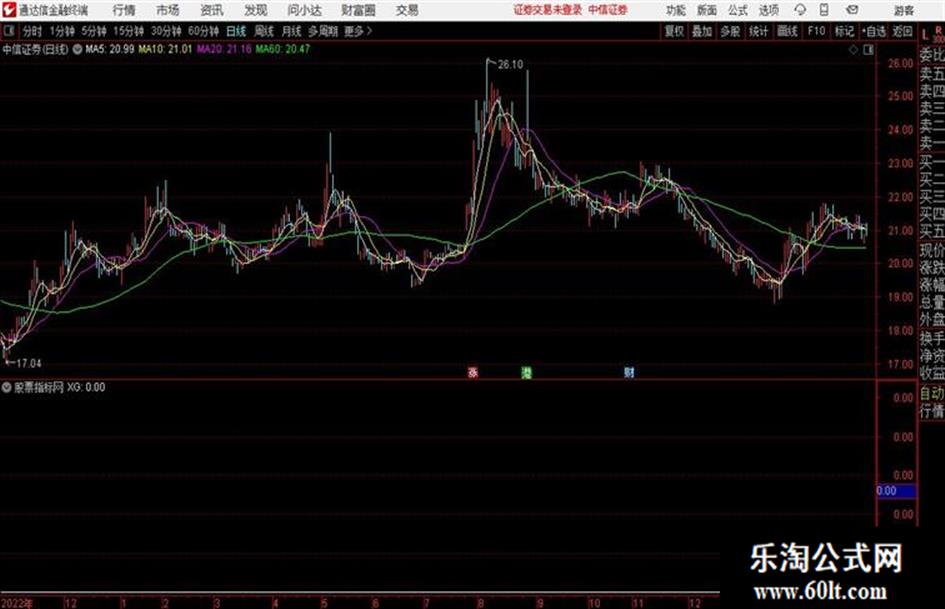Click the blue 财 event marker

(x=629, y=372)
